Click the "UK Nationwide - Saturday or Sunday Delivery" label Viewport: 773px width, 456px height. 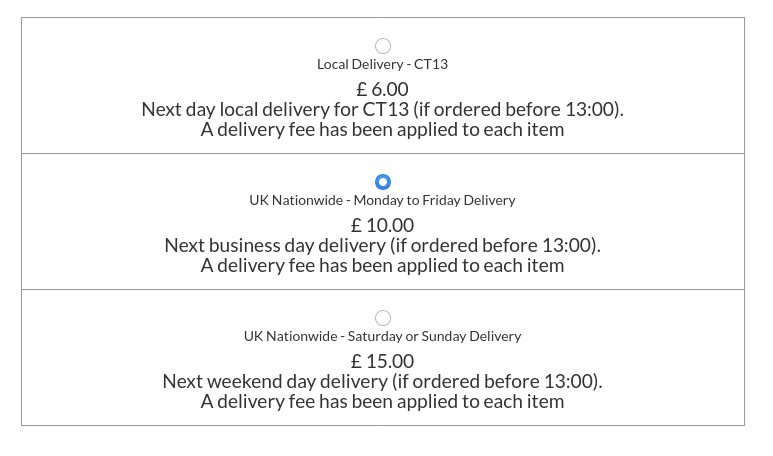tap(382, 336)
